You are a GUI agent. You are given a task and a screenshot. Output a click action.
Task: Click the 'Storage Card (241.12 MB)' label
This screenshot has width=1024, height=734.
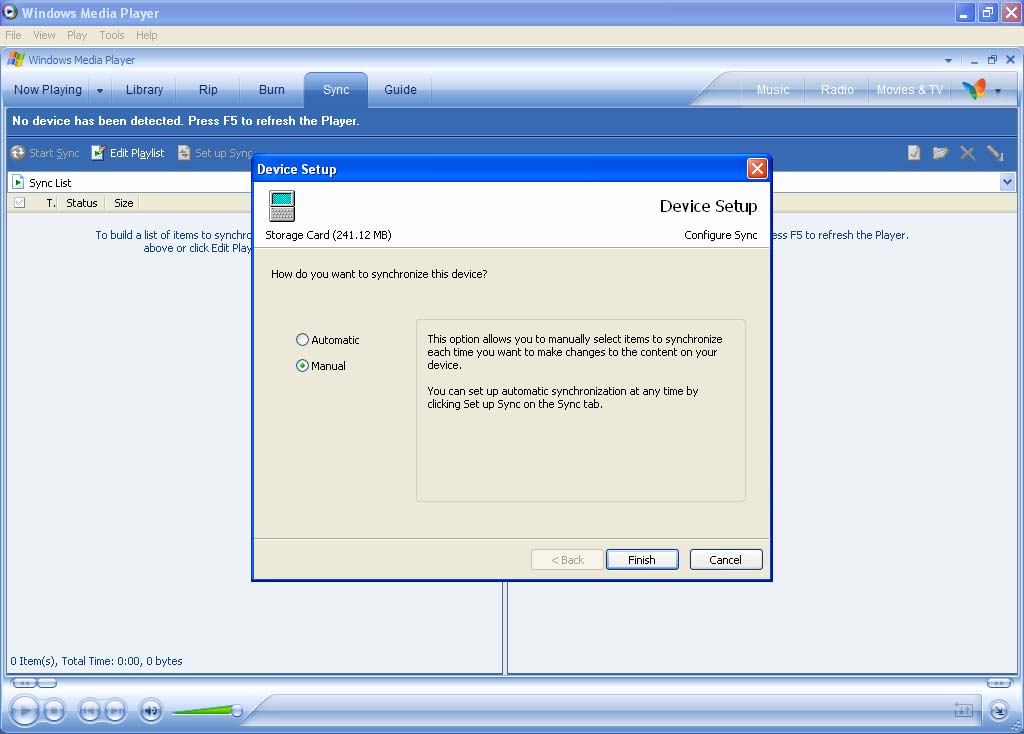[328, 235]
